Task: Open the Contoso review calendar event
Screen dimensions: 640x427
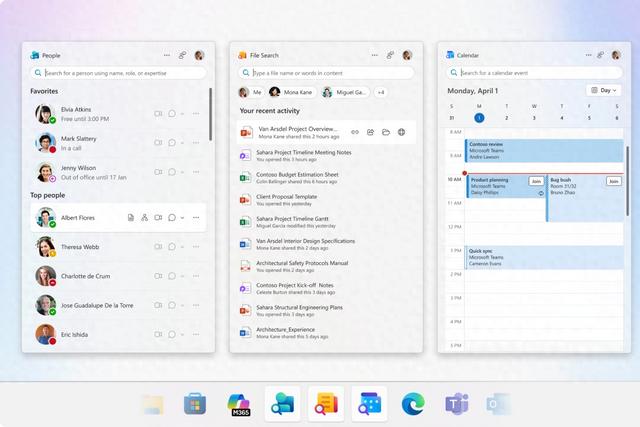Action: pyautogui.click(x=544, y=151)
